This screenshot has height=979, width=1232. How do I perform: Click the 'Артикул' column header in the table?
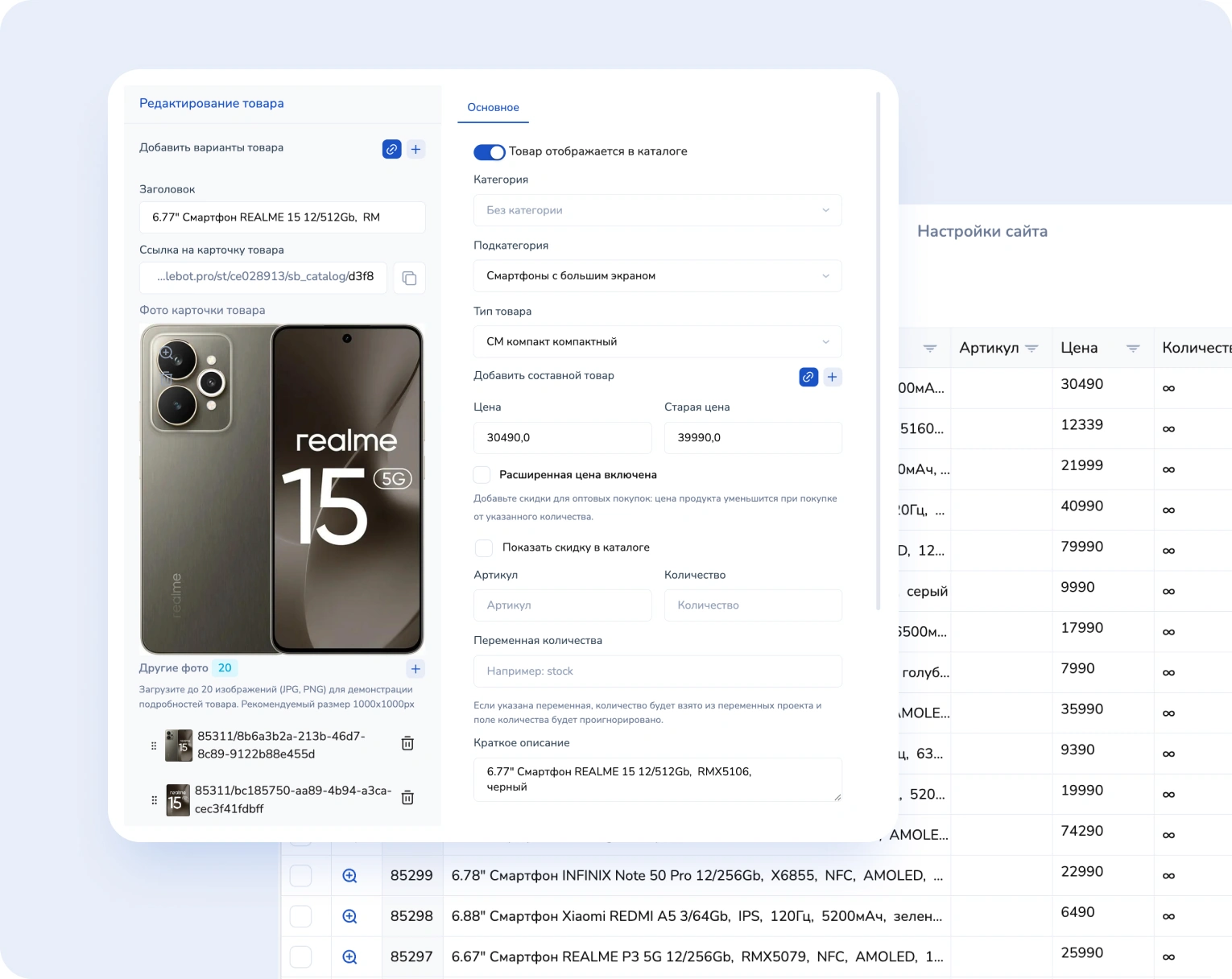989,348
